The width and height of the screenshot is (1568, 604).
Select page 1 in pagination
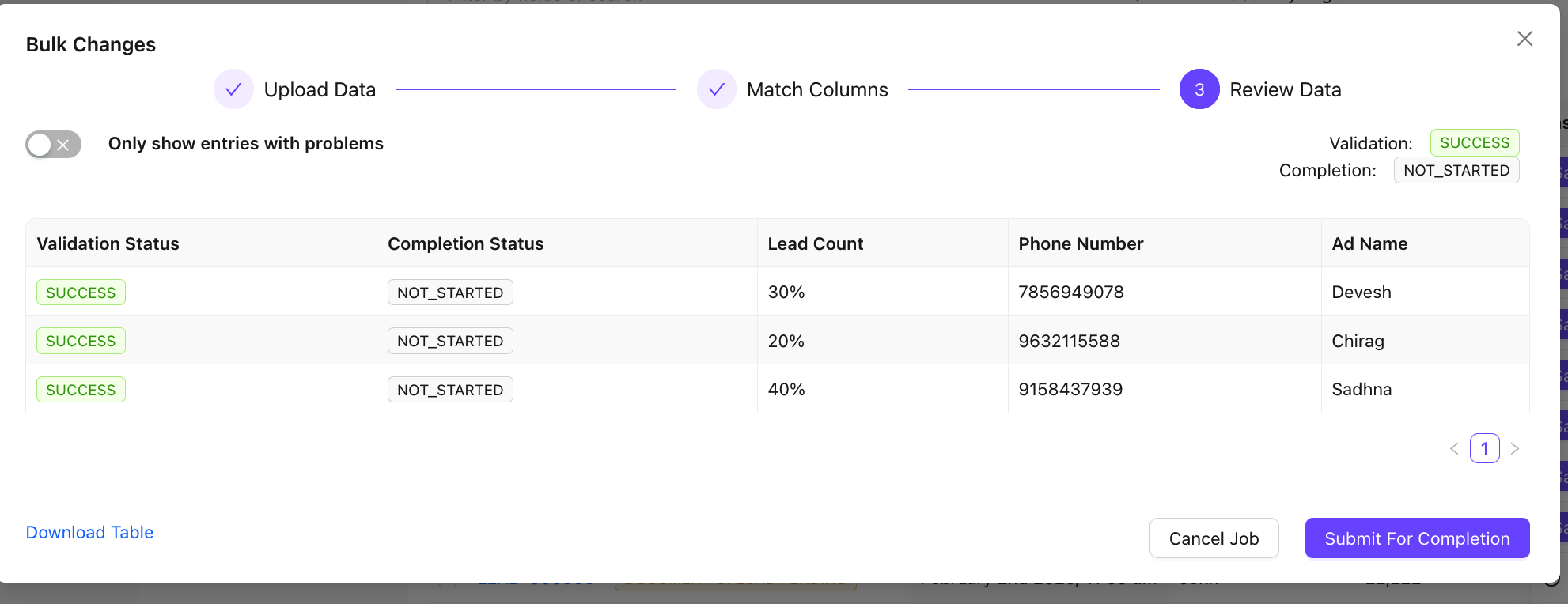pos(1484,448)
